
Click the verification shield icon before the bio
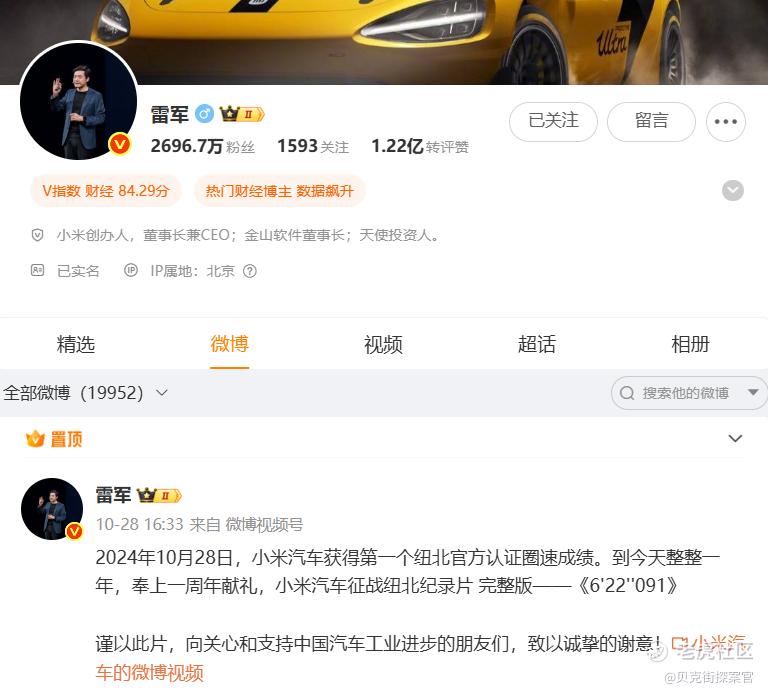[37, 236]
